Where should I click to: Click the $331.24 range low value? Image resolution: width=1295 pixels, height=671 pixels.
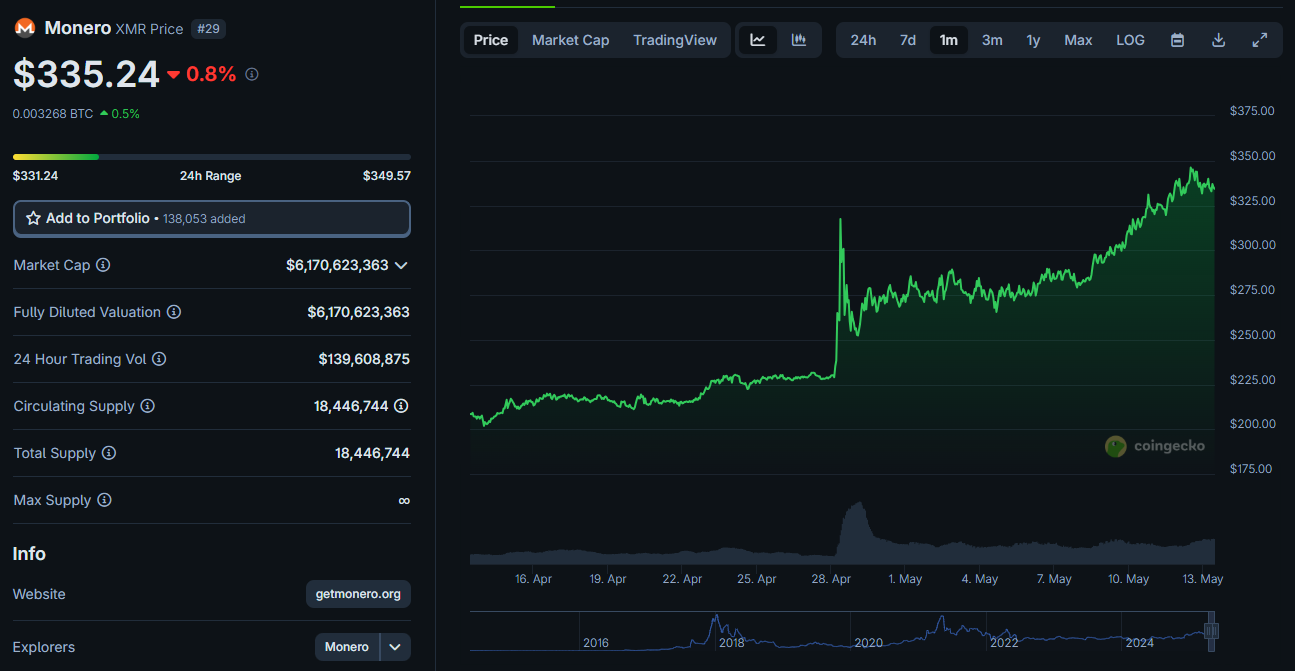[35, 176]
